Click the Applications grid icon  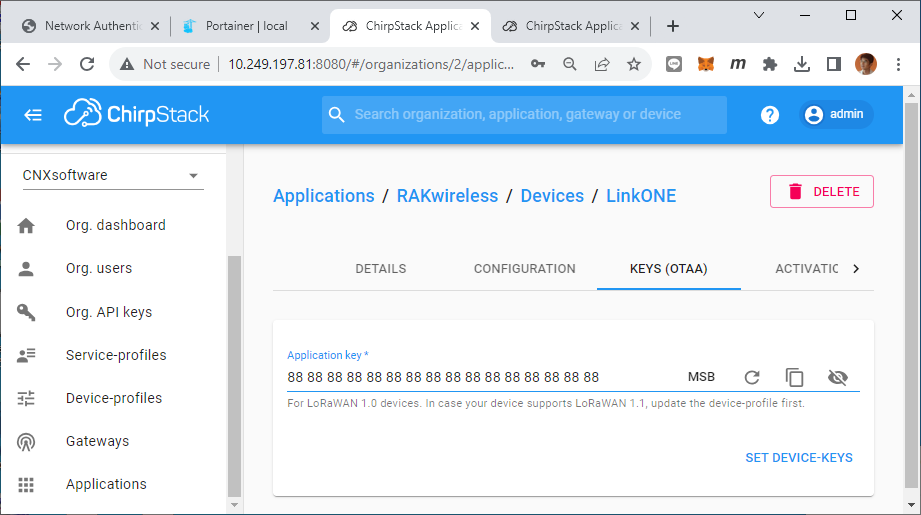tap(26, 485)
